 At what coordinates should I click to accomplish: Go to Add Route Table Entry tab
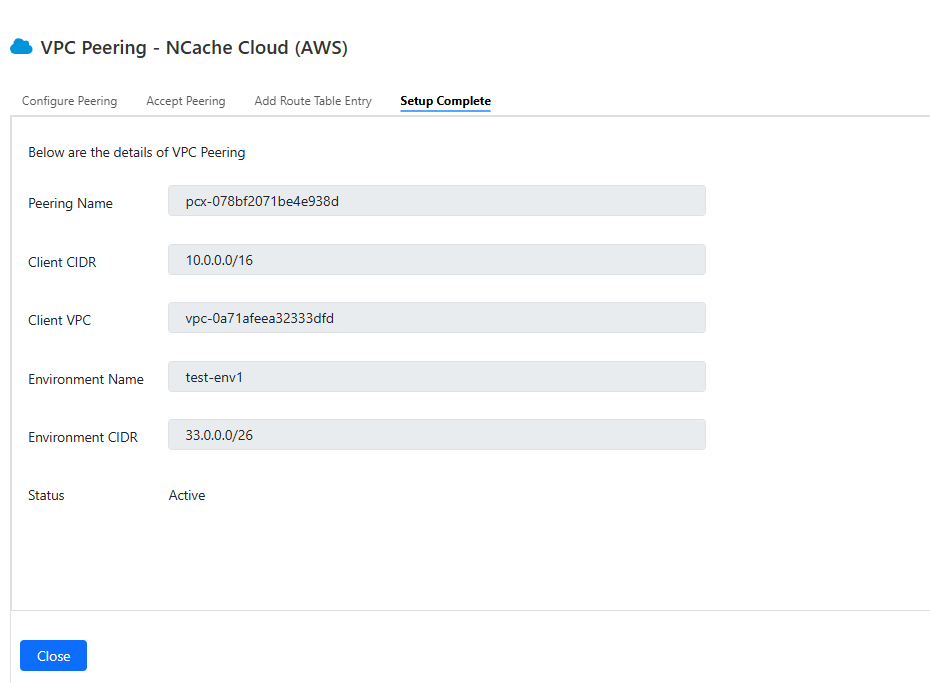coord(313,101)
